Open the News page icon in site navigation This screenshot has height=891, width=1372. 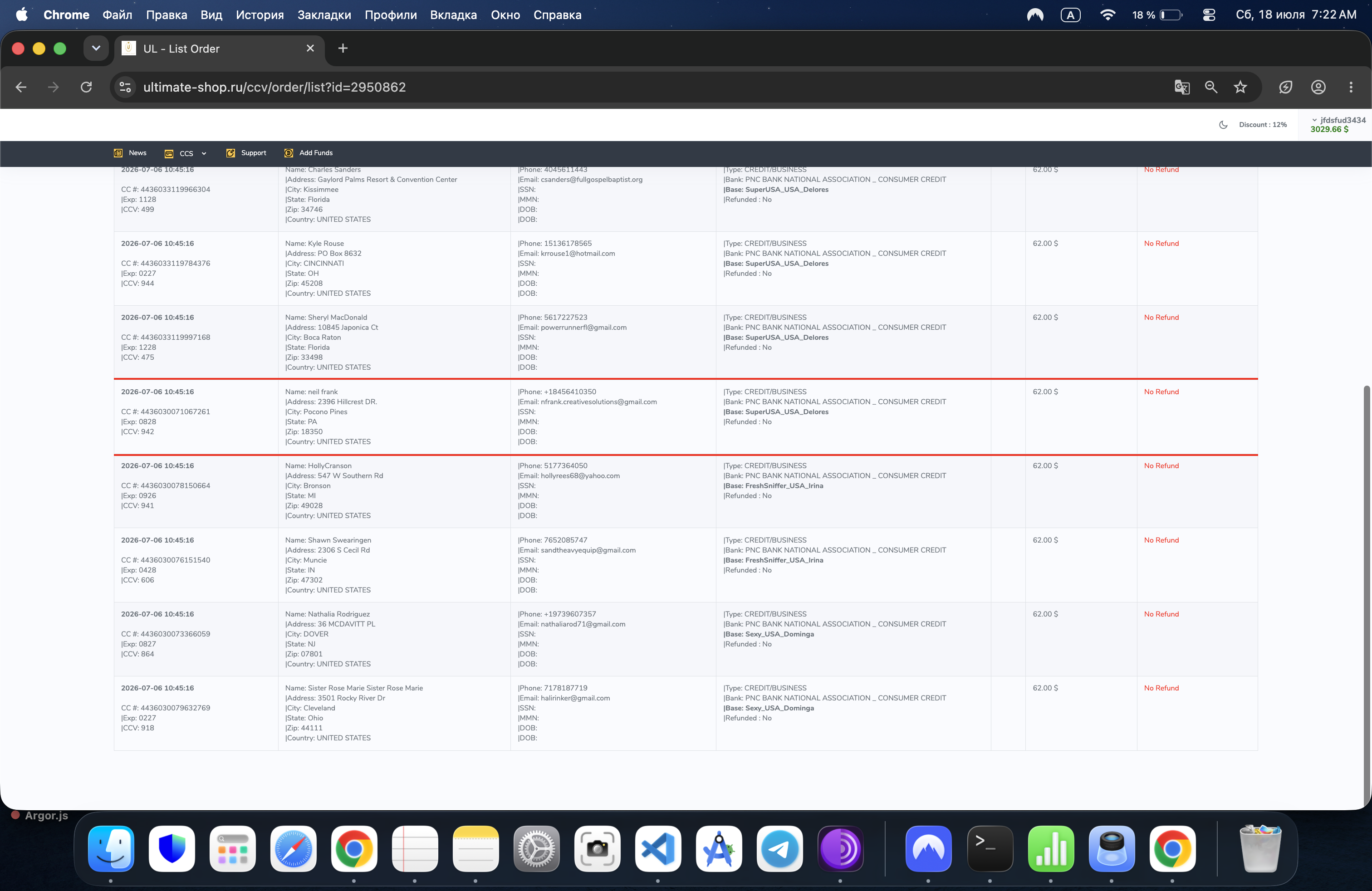click(118, 153)
